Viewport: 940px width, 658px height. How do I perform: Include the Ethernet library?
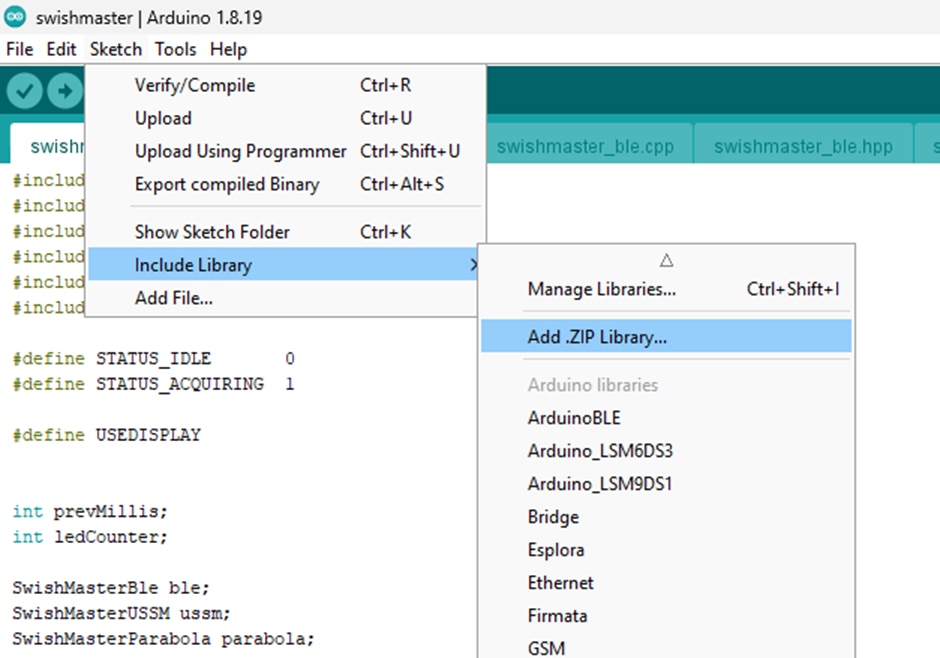tap(666, 582)
